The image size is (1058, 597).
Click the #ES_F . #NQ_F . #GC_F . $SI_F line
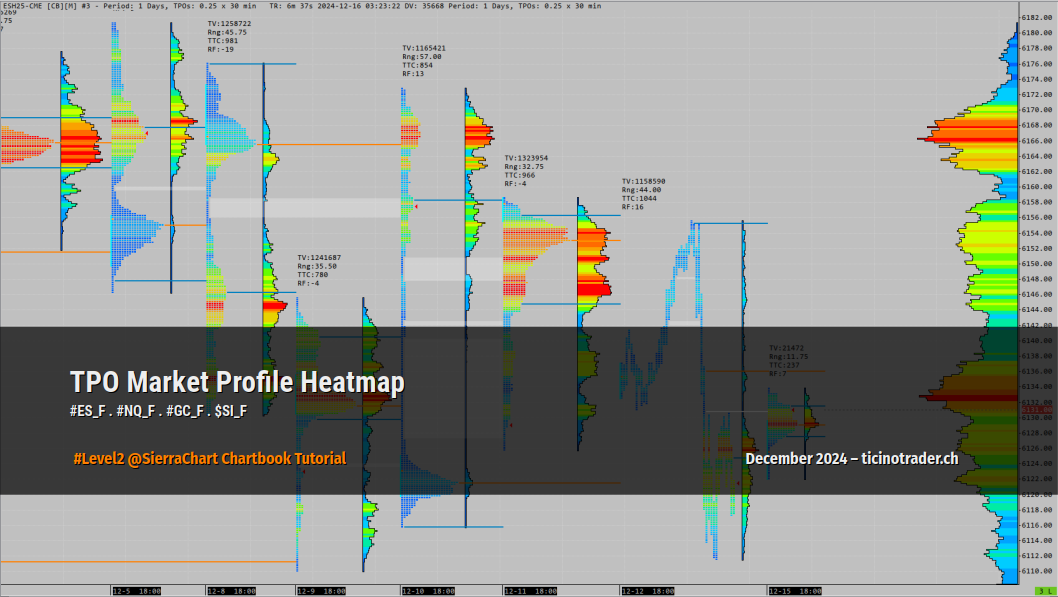[x=159, y=411]
